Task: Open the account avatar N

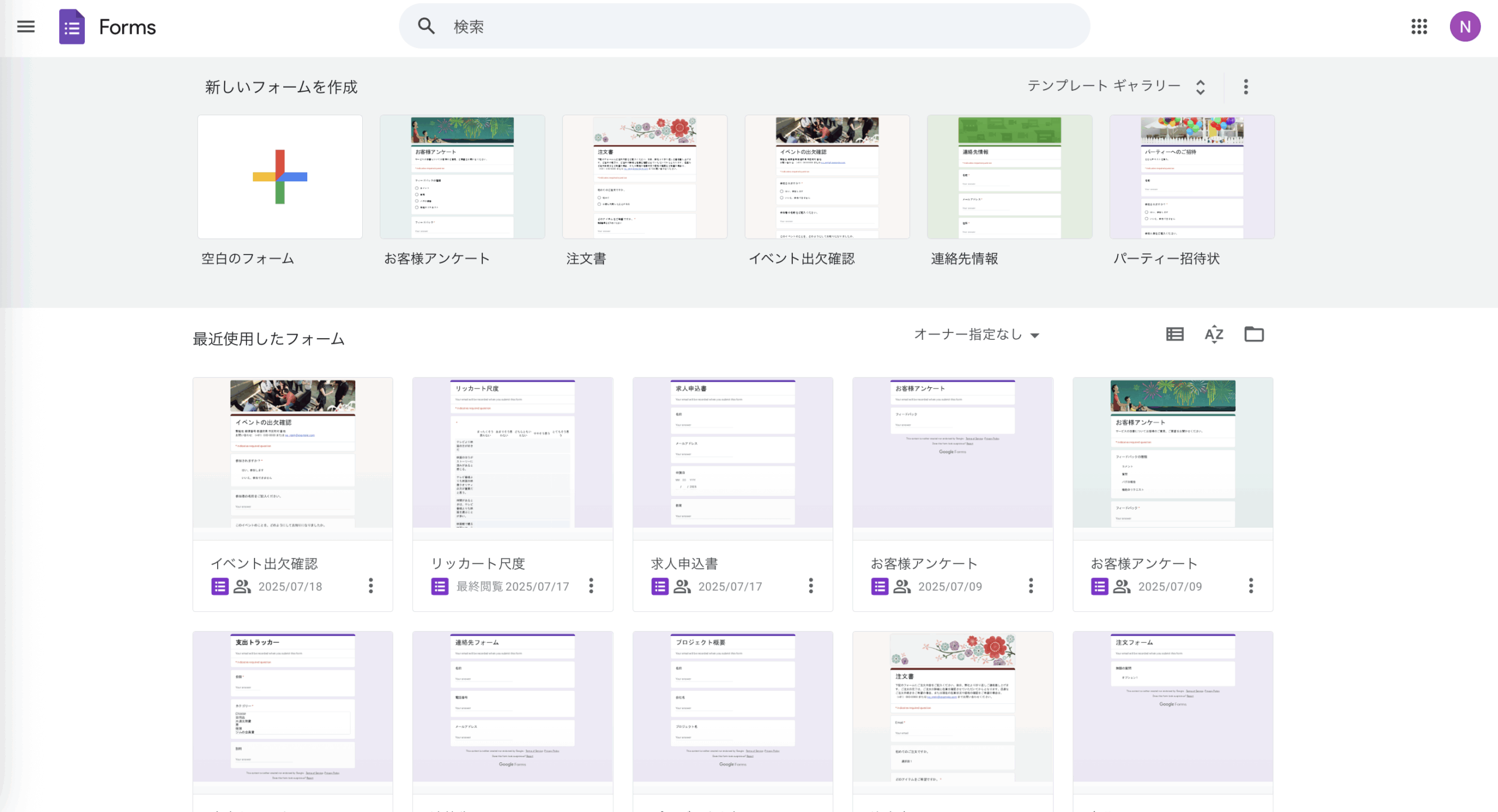Action: pos(1465,27)
